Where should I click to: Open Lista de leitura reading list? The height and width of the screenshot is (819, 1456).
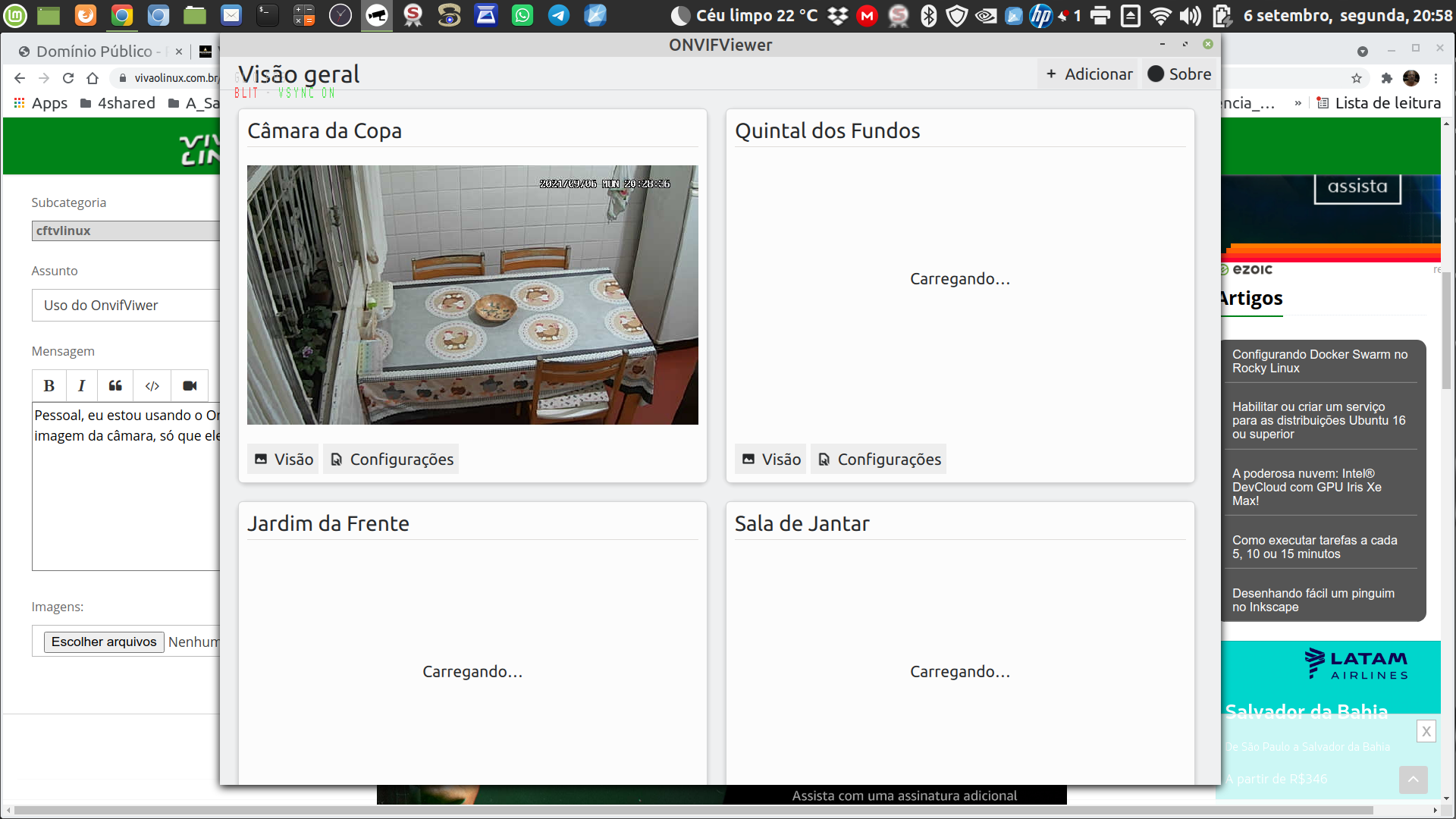(x=1379, y=103)
